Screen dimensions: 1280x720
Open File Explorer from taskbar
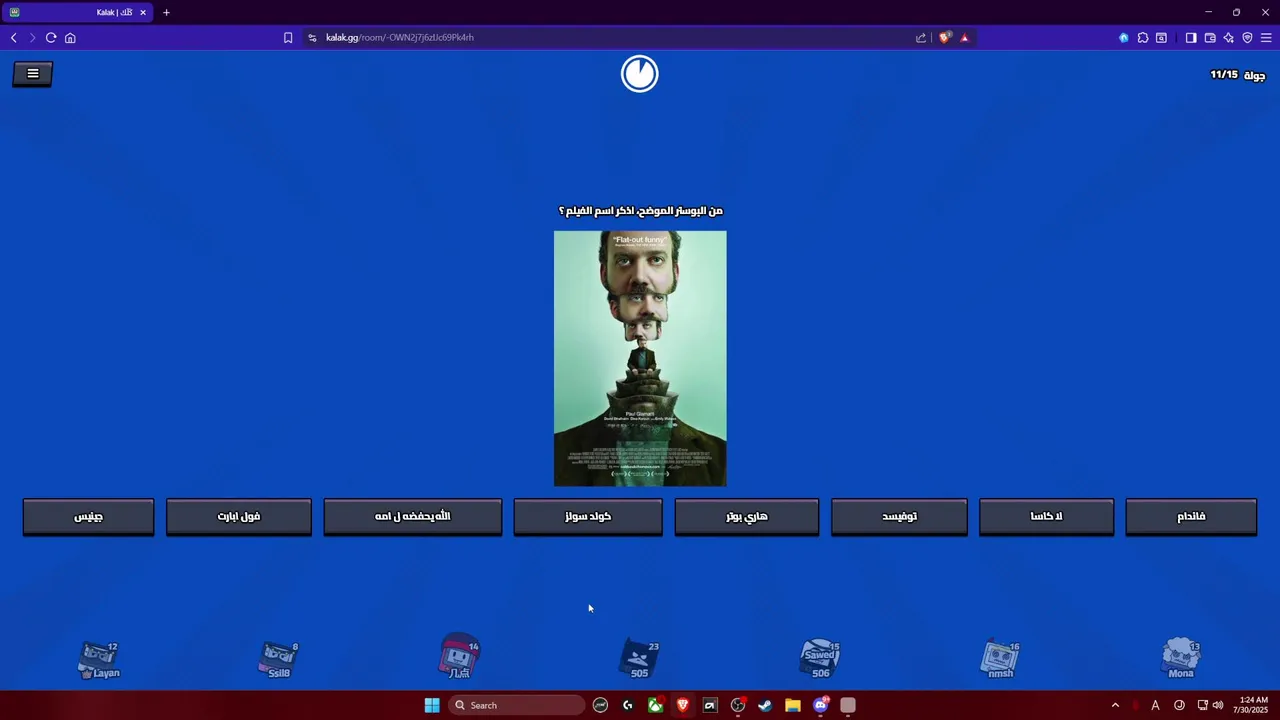click(792, 705)
